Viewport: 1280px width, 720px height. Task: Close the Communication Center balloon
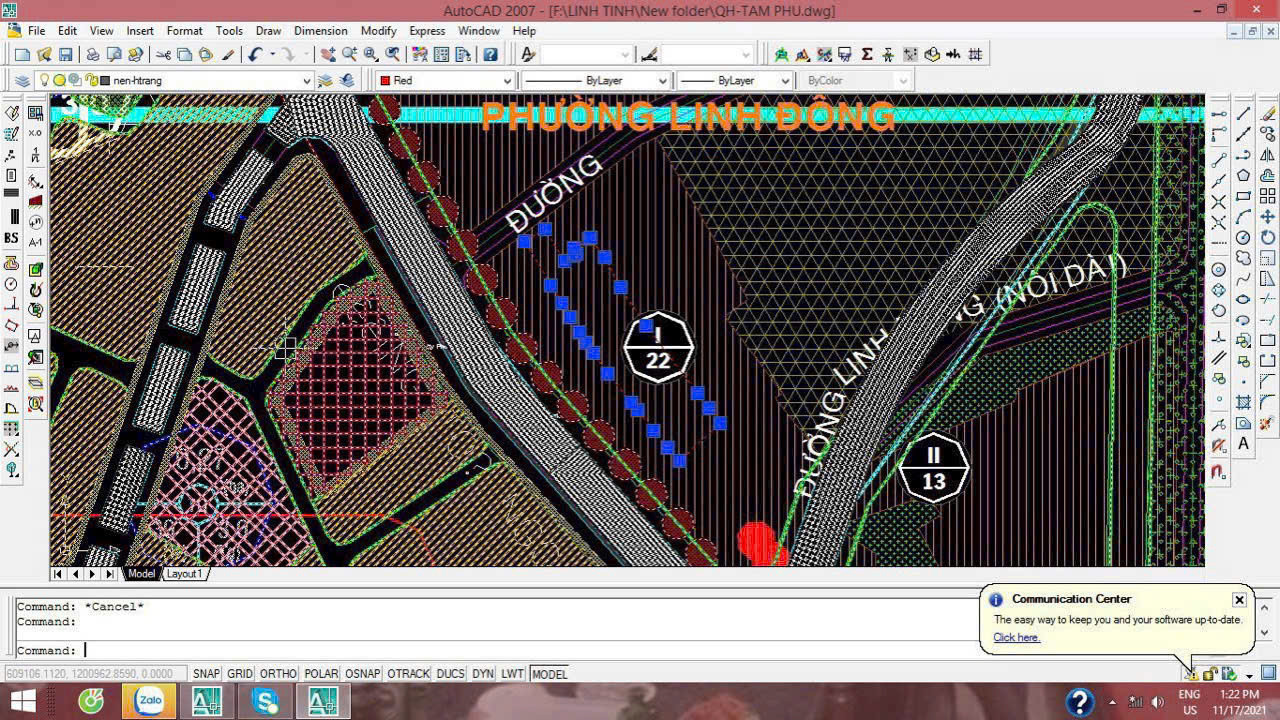(x=1239, y=600)
